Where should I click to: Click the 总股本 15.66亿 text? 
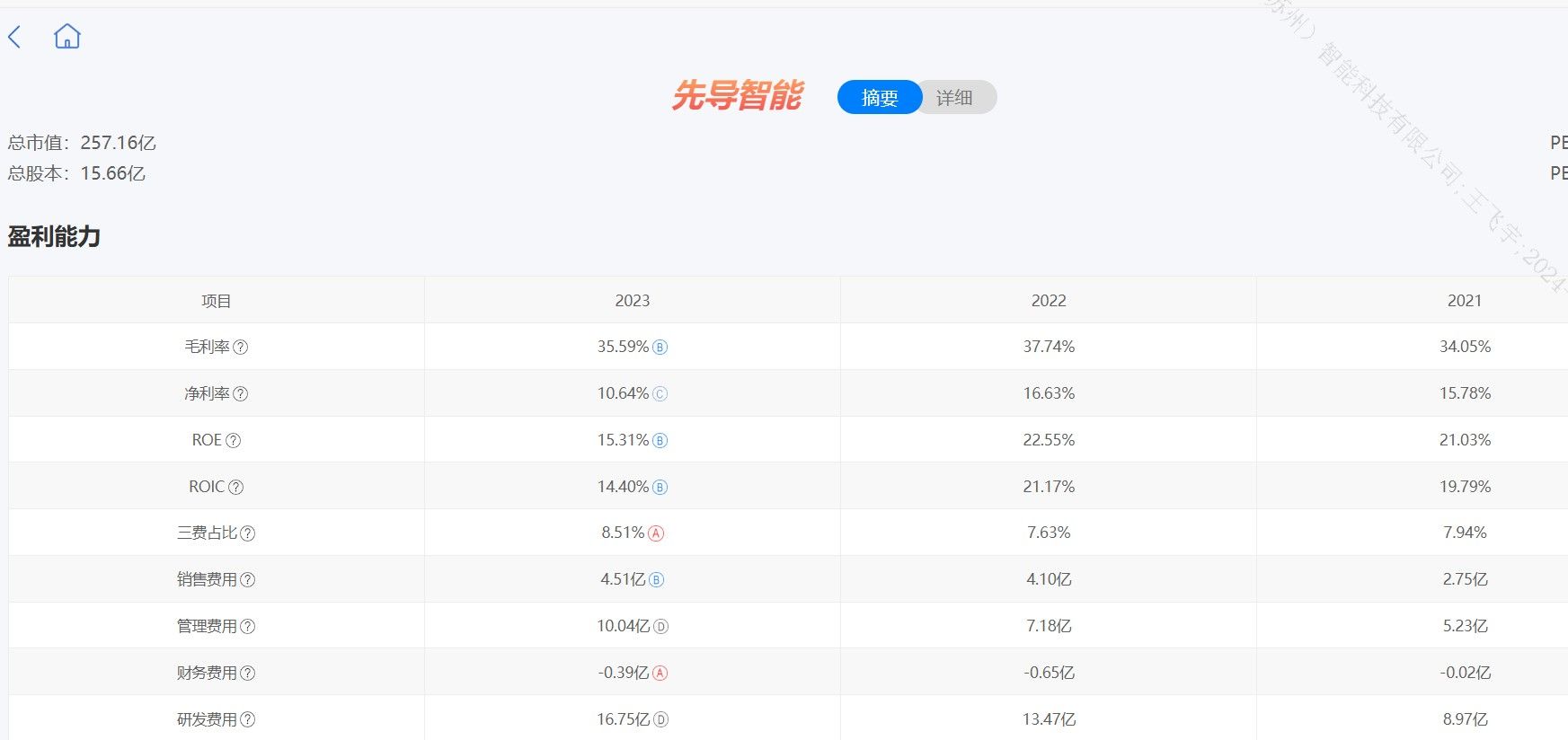pos(76,173)
